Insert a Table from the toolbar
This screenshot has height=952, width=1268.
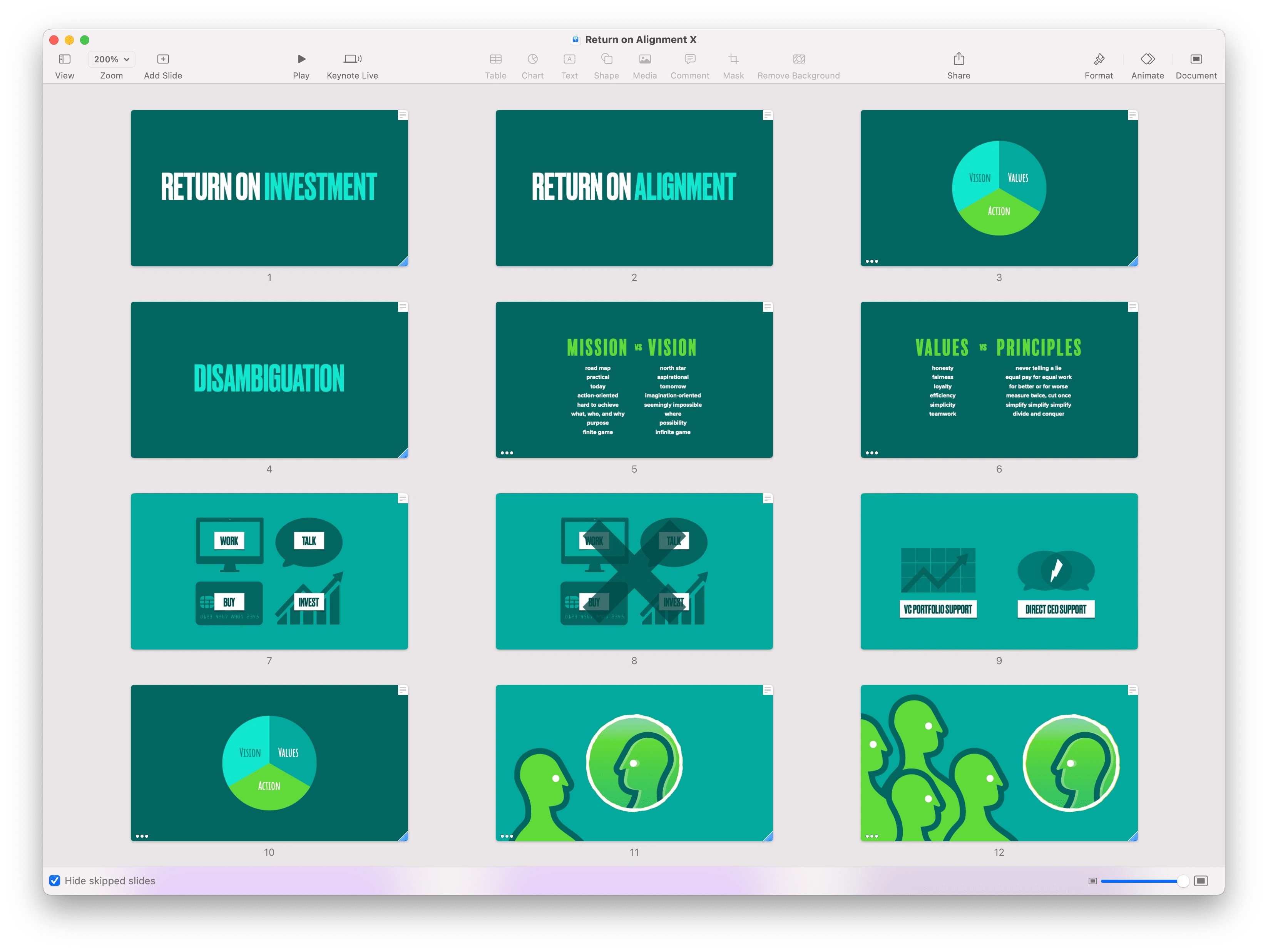point(495,66)
